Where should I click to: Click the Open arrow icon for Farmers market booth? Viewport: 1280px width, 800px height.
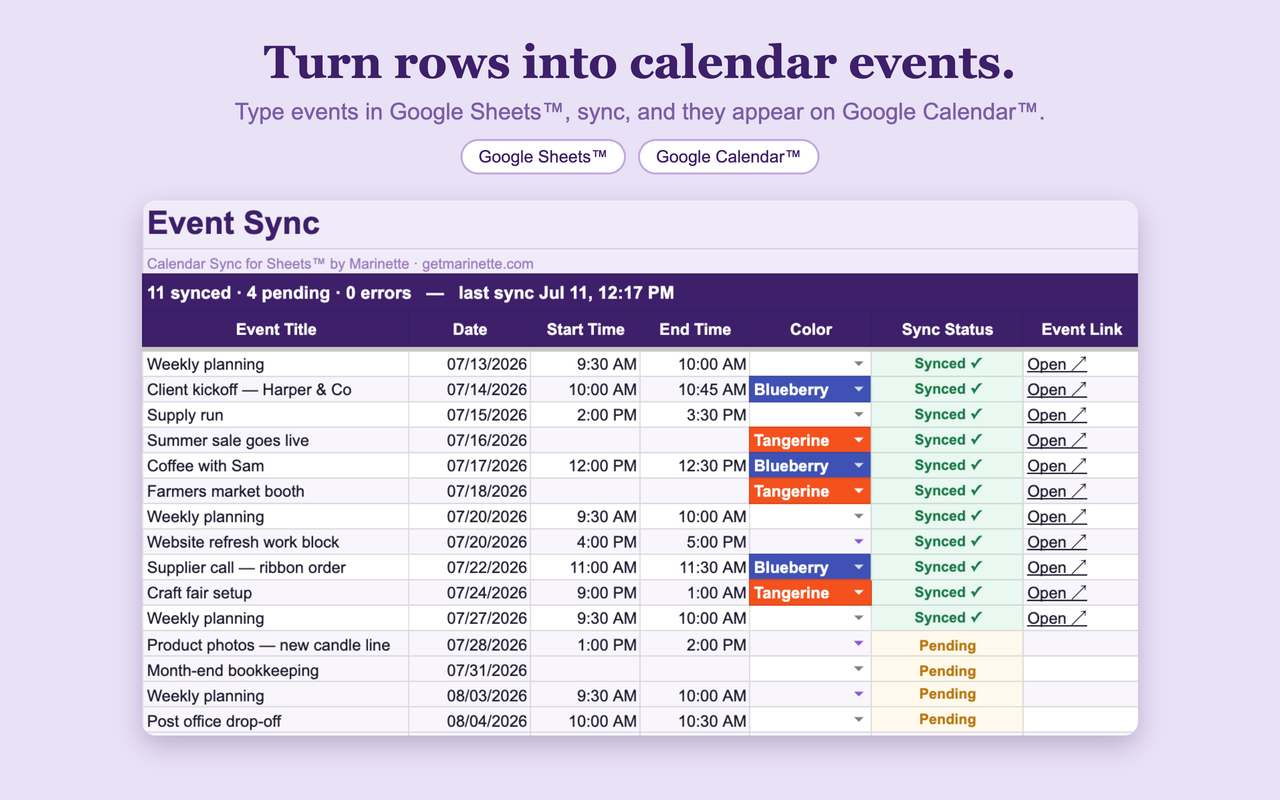coord(1078,491)
